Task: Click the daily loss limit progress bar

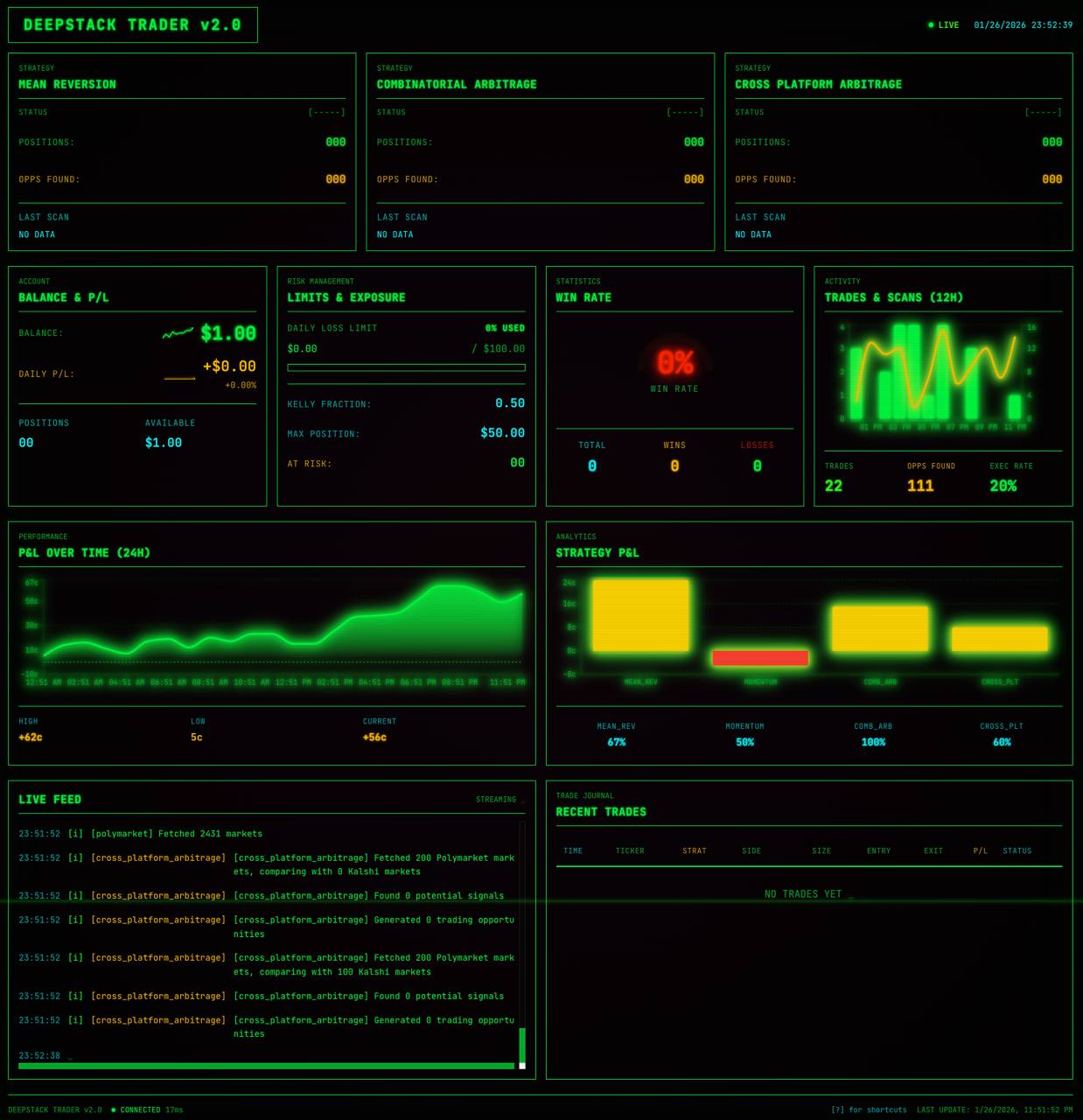Action: click(x=406, y=367)
